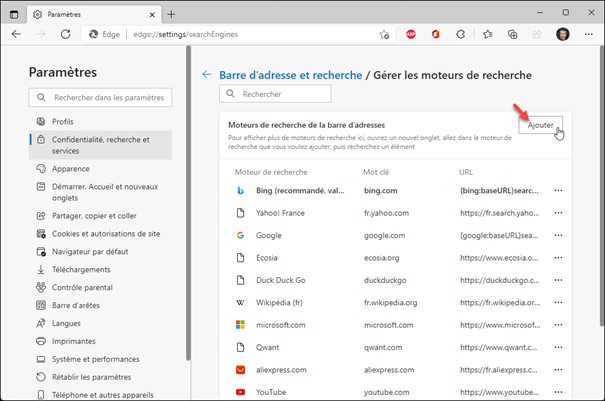The height and width of the screenshot is (401, 605).
Task: Open Téléchargements settings section
Action: [x=82, y=269]
